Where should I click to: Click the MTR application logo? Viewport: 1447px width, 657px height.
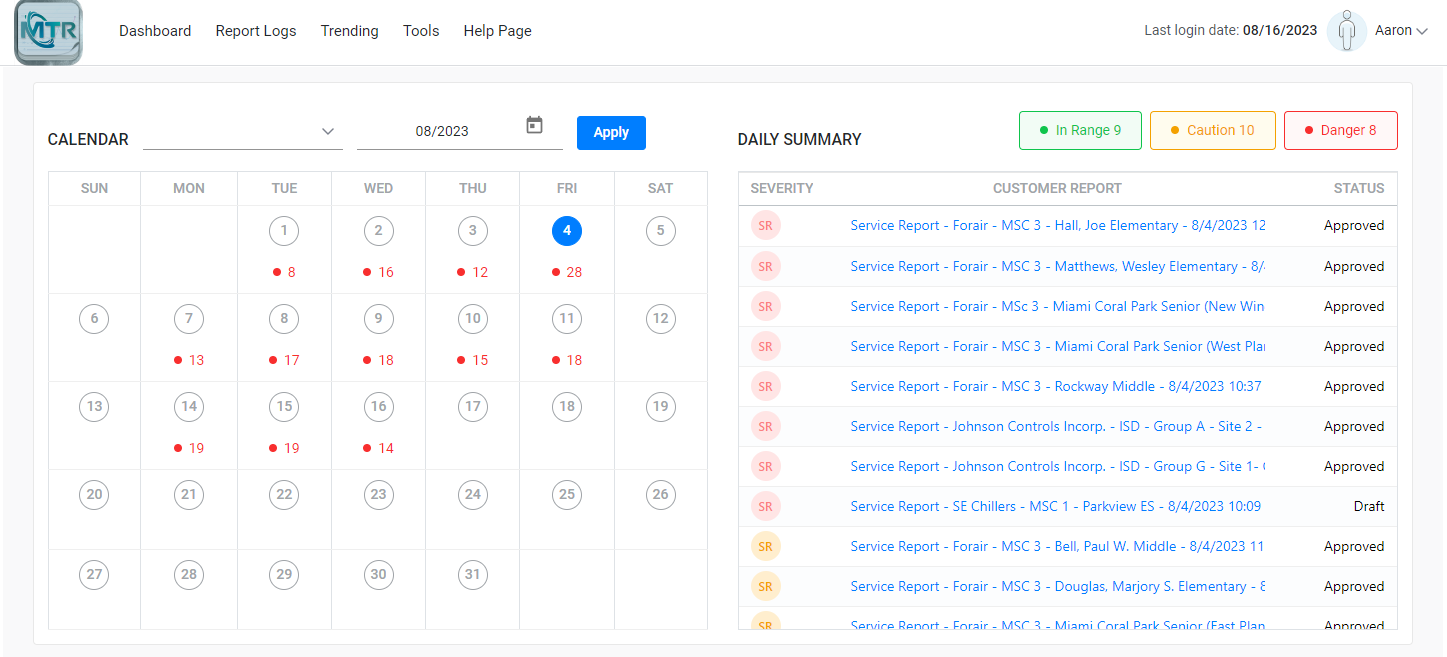[x=47, y=31]
